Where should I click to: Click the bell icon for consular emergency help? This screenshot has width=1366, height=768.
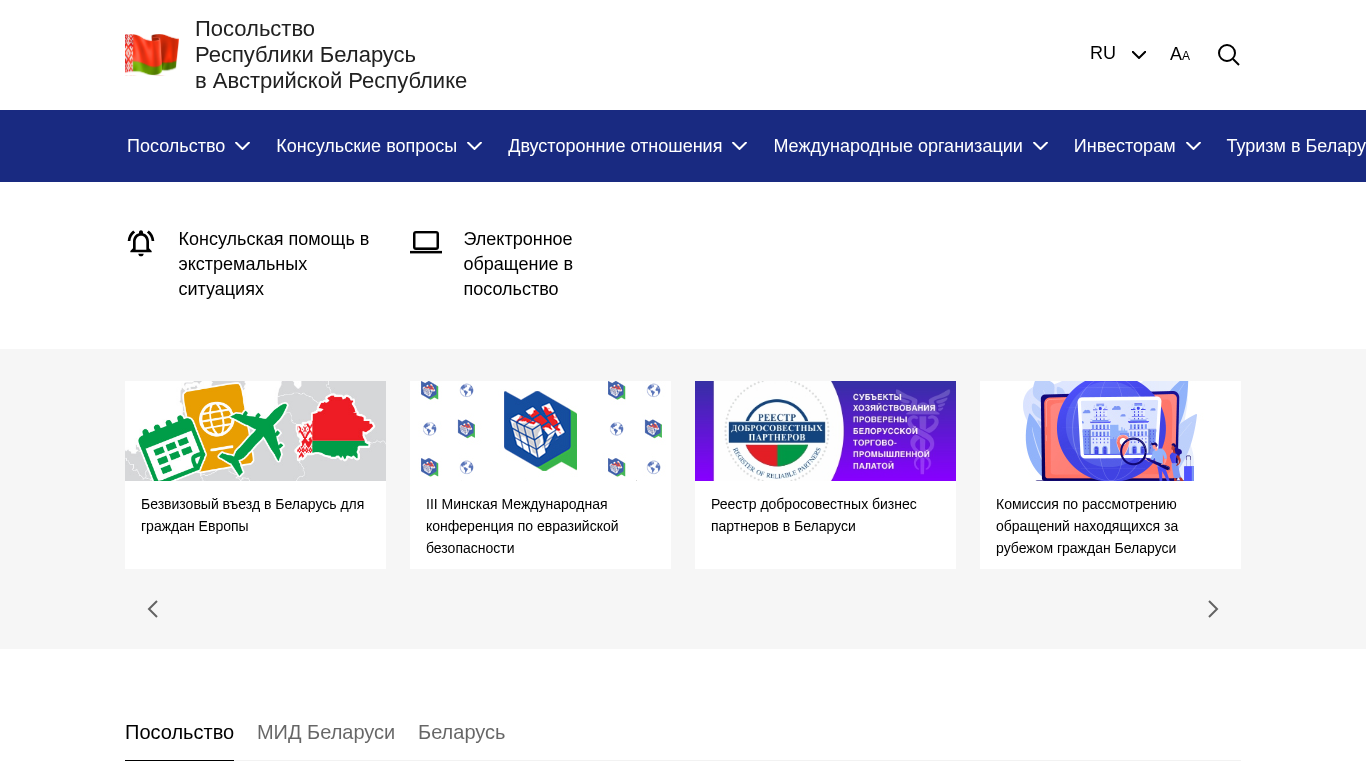[x=141, y=243]
